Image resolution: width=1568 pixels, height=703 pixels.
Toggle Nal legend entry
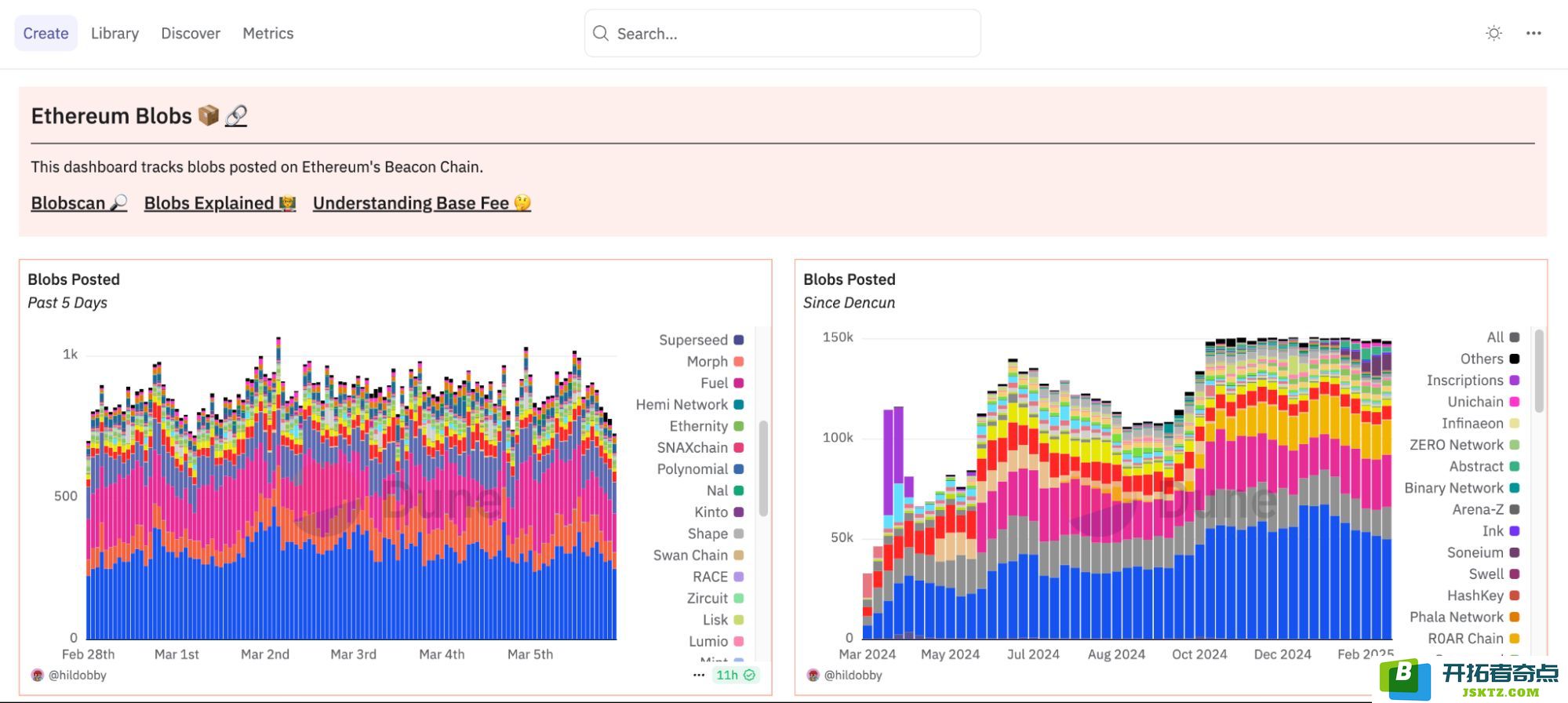tap(725, 490)
